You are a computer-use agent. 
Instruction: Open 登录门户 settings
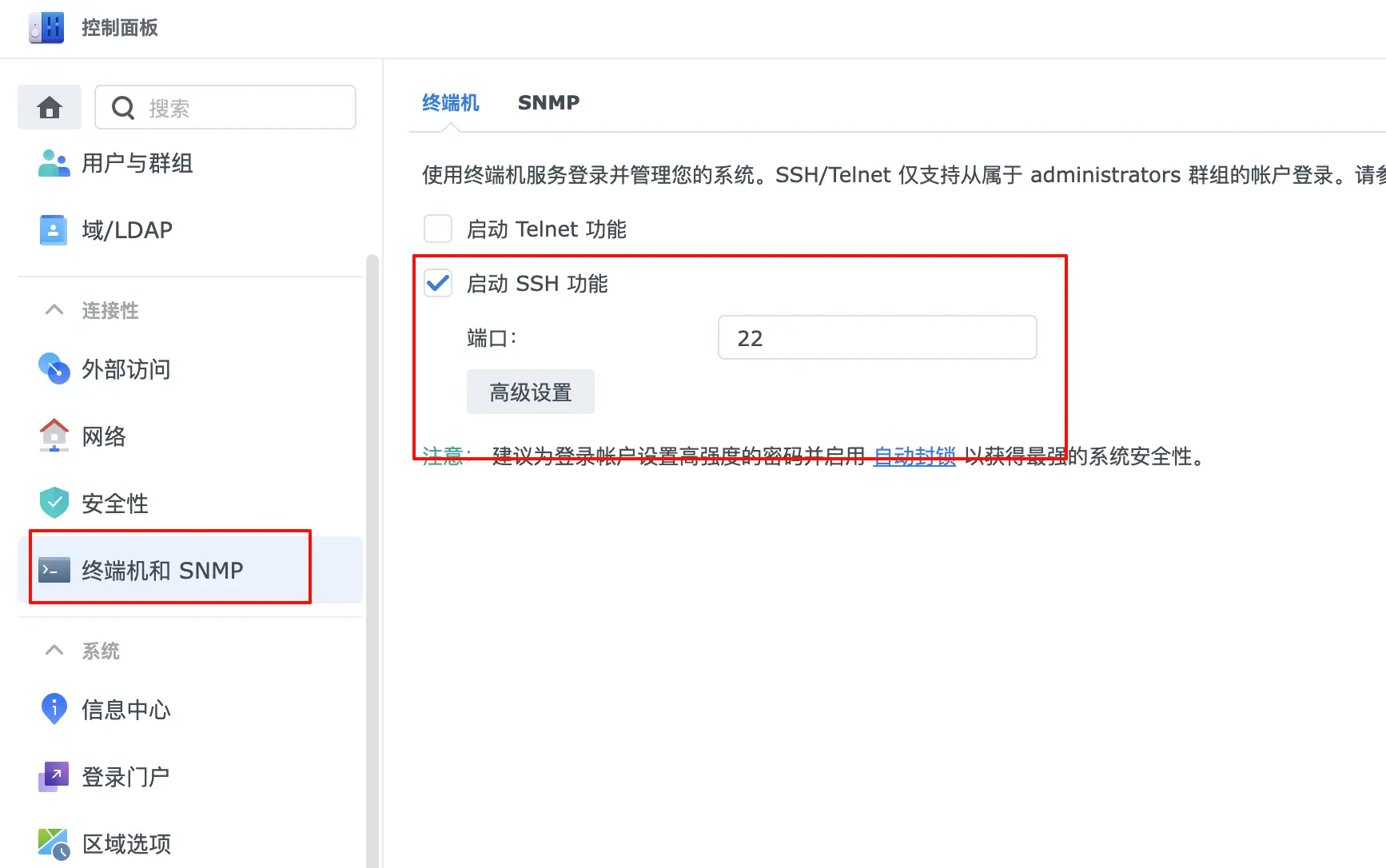tap(125, 776)
